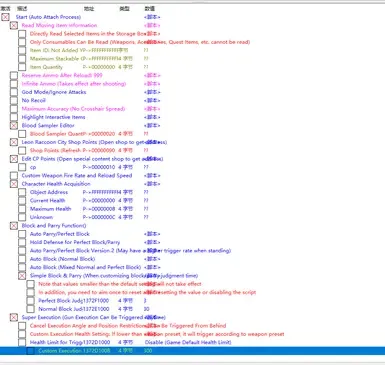The image size is (385, 365).
Task: Select the Auto Block (Normal Block) entry label
Action: point(62,259)
